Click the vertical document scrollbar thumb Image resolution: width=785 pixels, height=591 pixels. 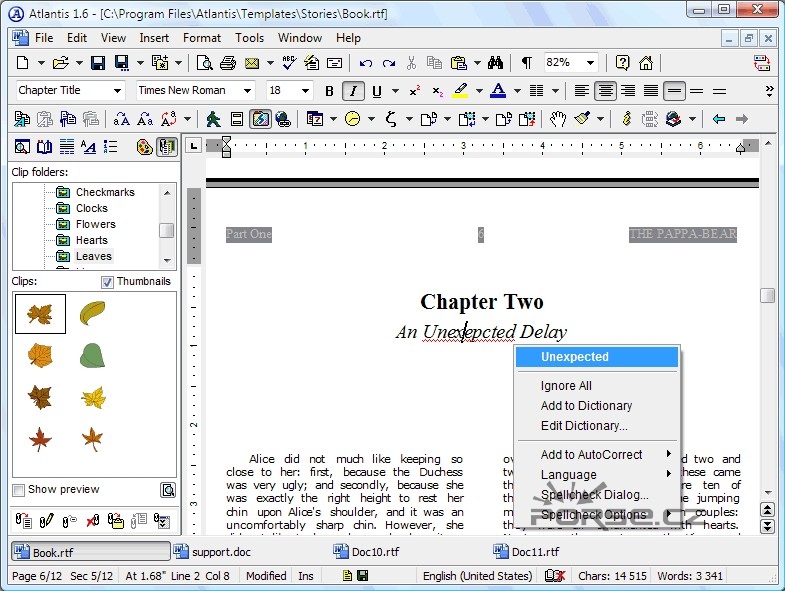pos(767,296)
